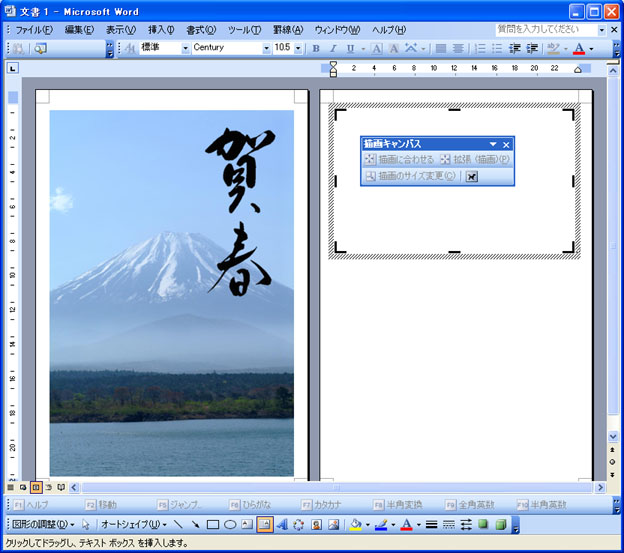
Task: Toggle Bold formatting
Action: click(x=316, y=48)
